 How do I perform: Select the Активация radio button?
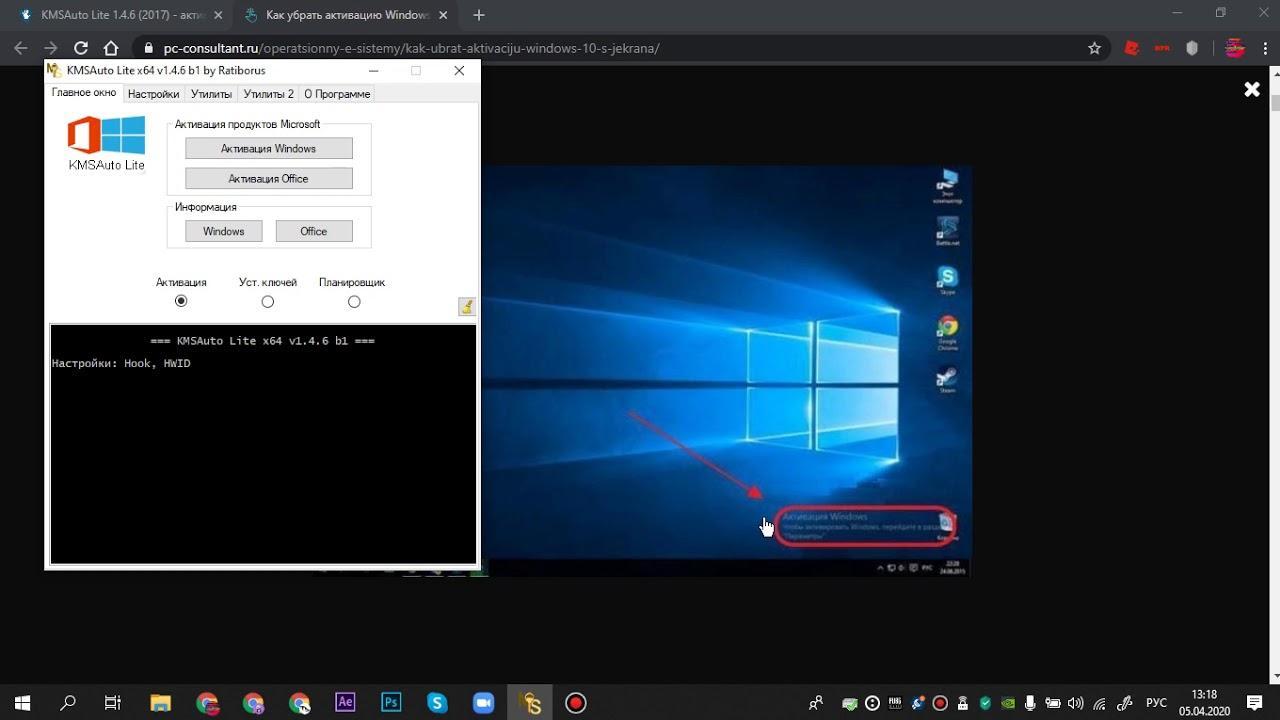(x=181, y=301)
